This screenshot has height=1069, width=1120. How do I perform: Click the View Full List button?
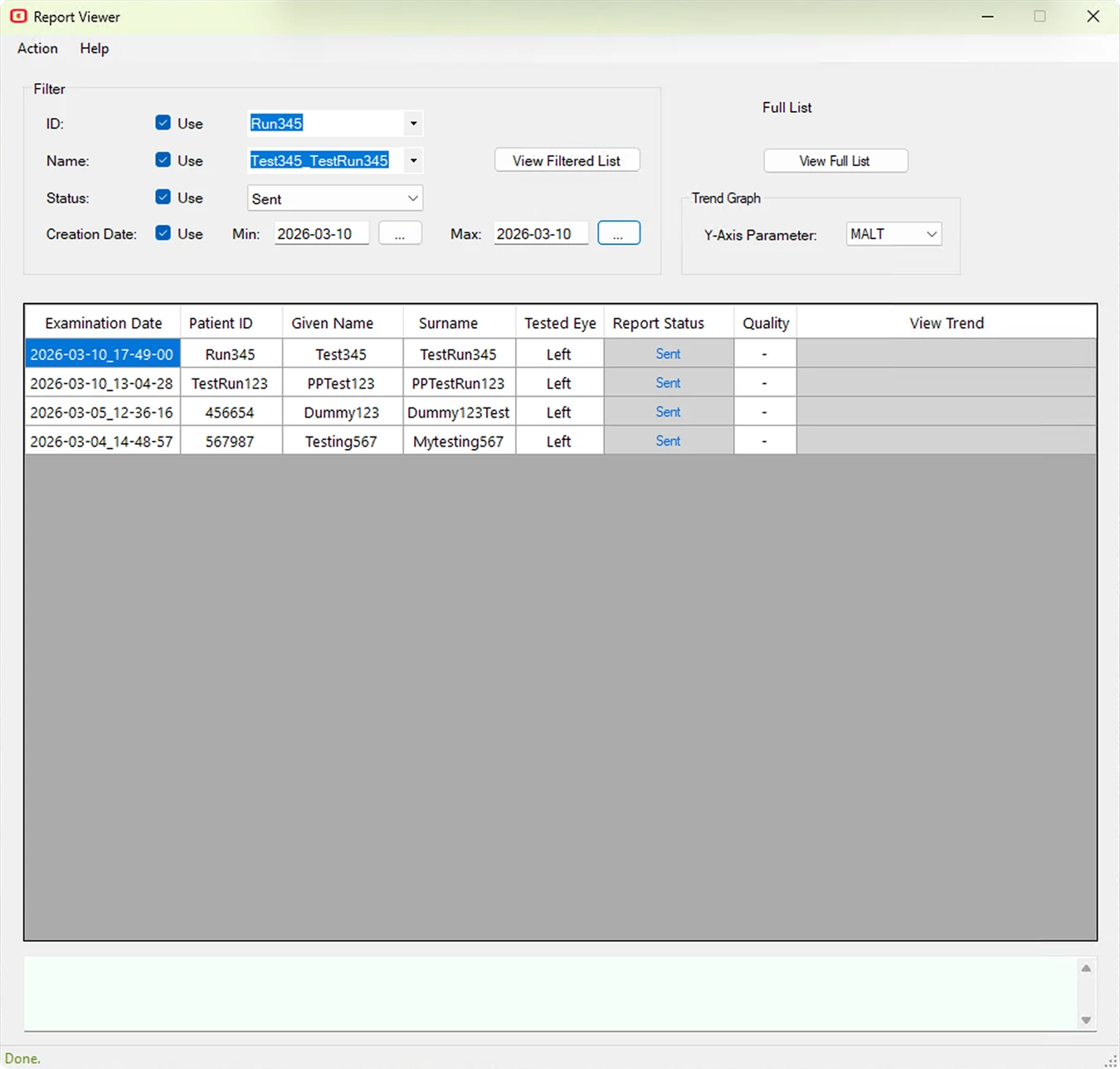click(835, 160)
